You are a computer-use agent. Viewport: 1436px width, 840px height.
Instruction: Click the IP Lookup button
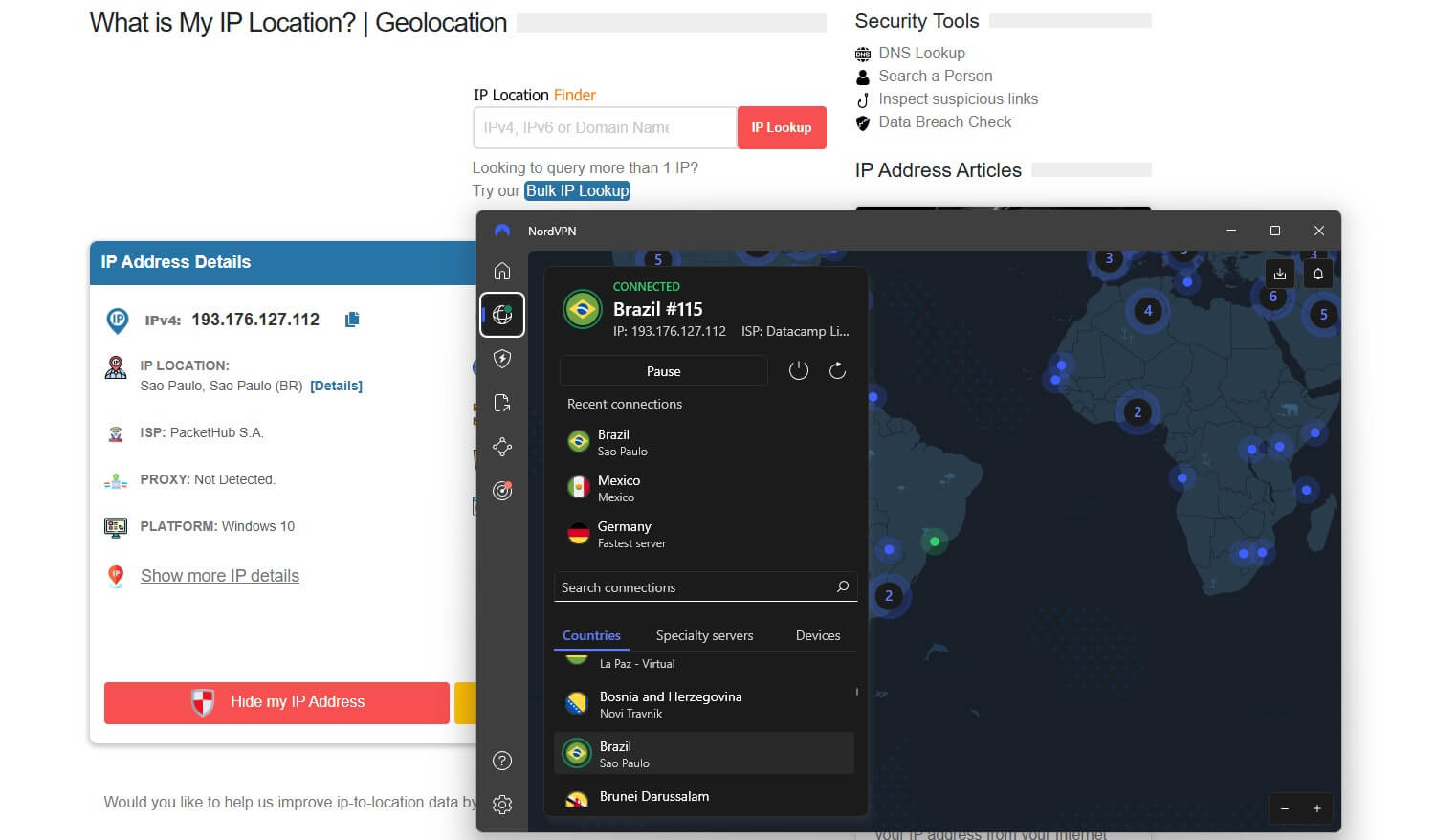(x=782, y=127)
